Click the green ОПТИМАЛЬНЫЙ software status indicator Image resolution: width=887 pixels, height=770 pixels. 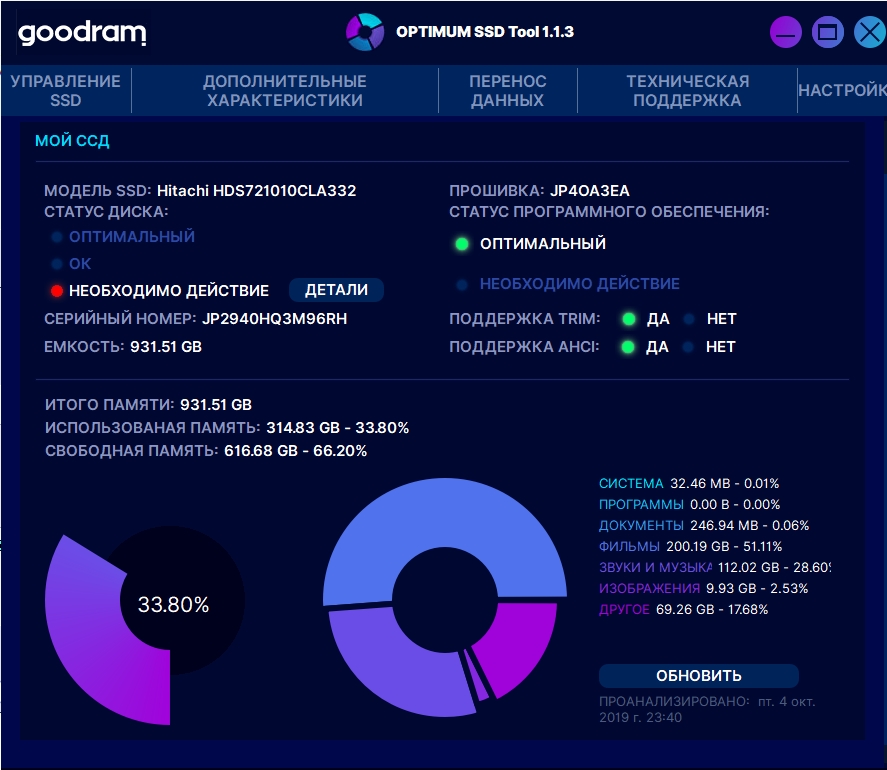pyautogui.click(x=462, y=244)
